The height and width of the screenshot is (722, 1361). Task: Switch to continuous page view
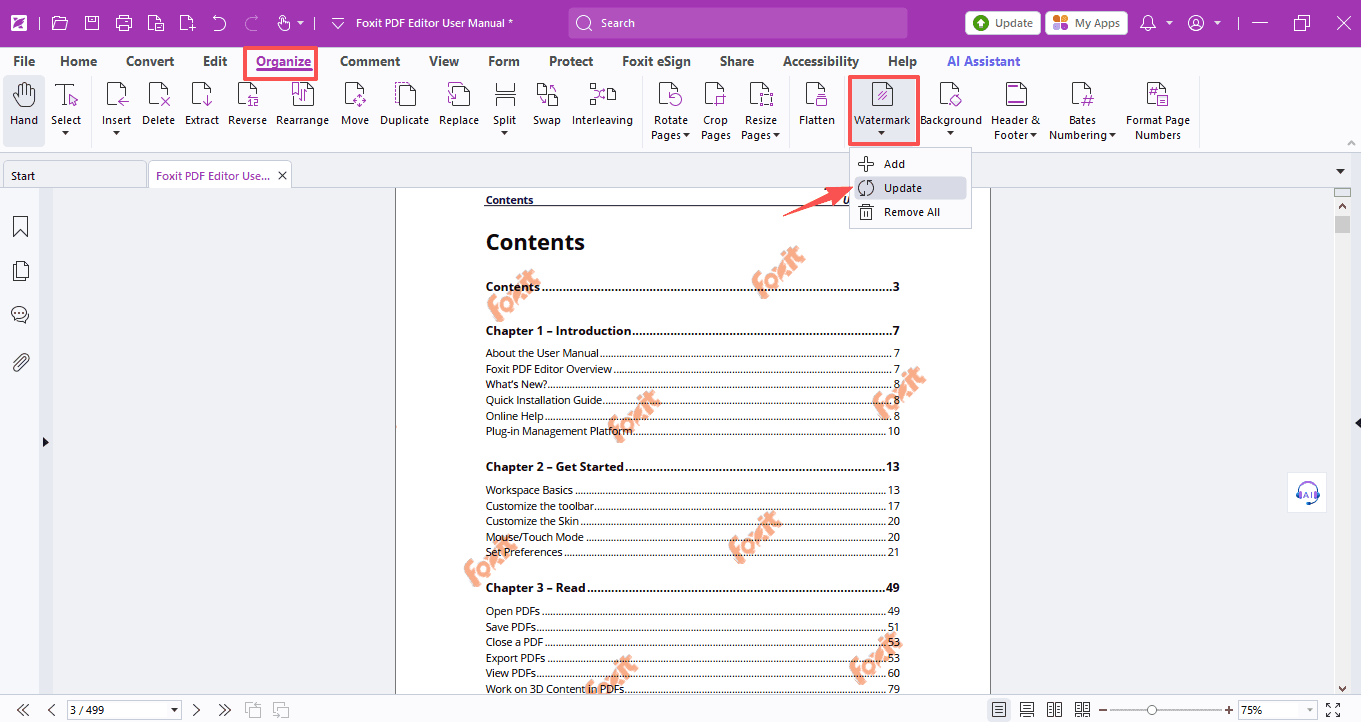tap(1027, 710)
